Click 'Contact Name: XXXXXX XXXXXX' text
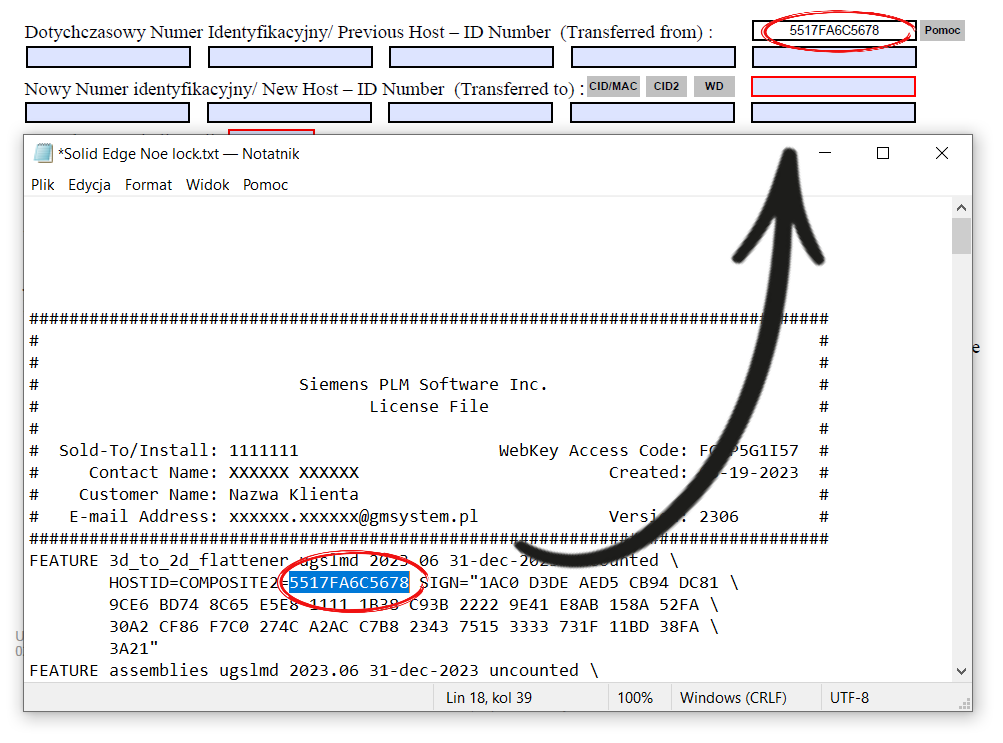Screen dimensions: 1003x743 click(x=224, y=473)
